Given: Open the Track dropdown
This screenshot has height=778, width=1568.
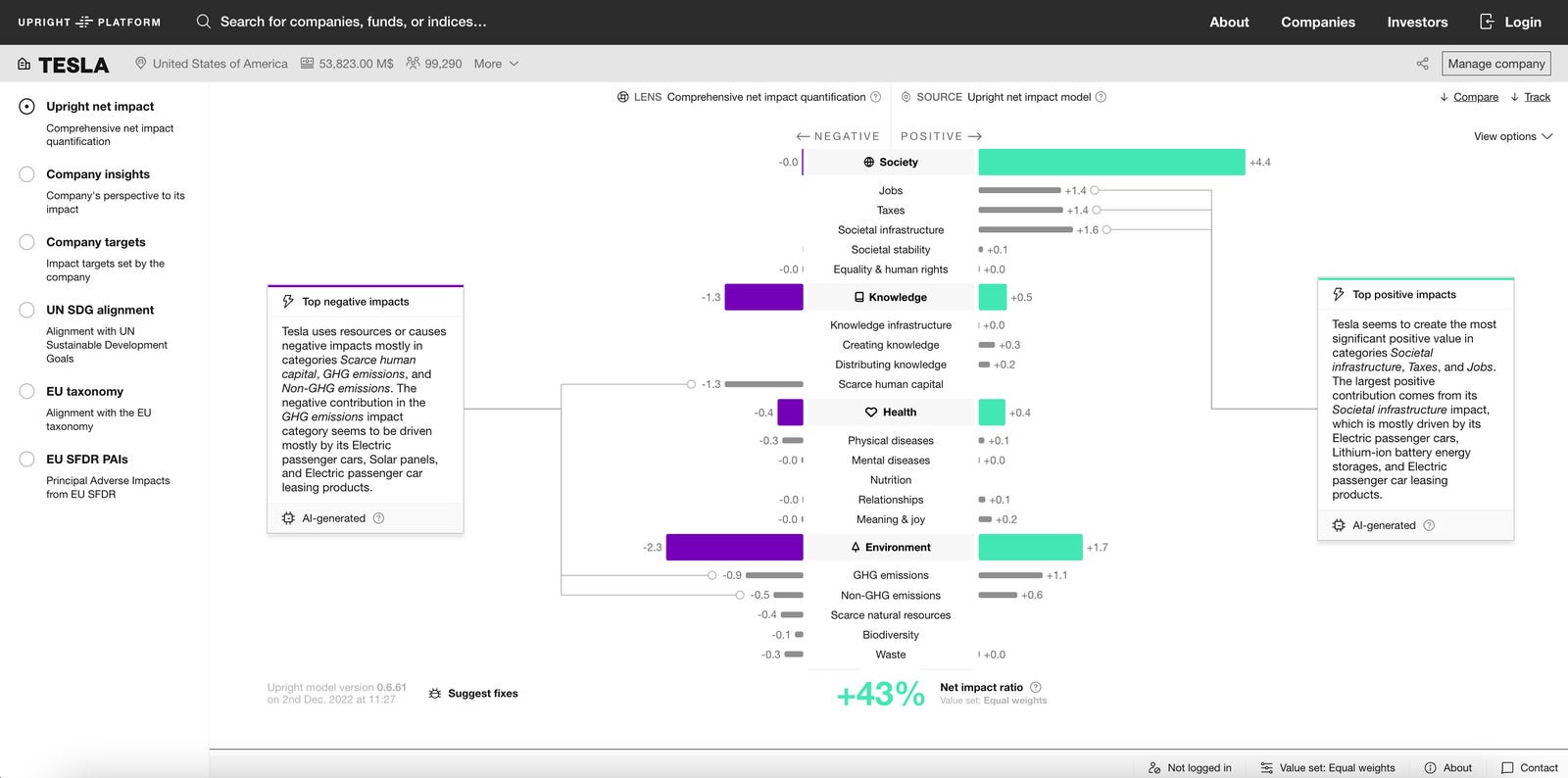Looking at the screenshot, I should 1530,97.
